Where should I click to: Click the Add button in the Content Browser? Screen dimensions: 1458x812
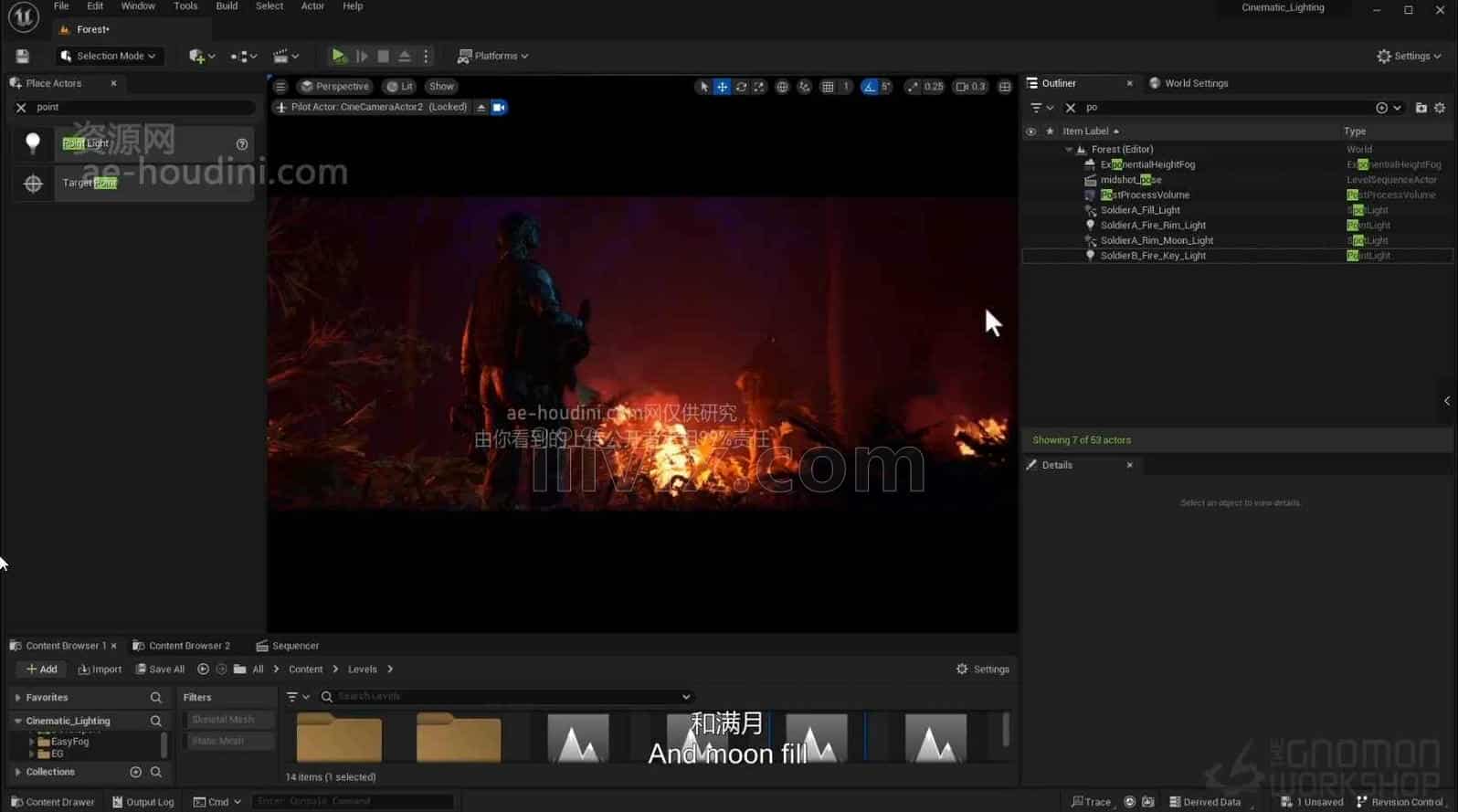click(x=42, y=670)
